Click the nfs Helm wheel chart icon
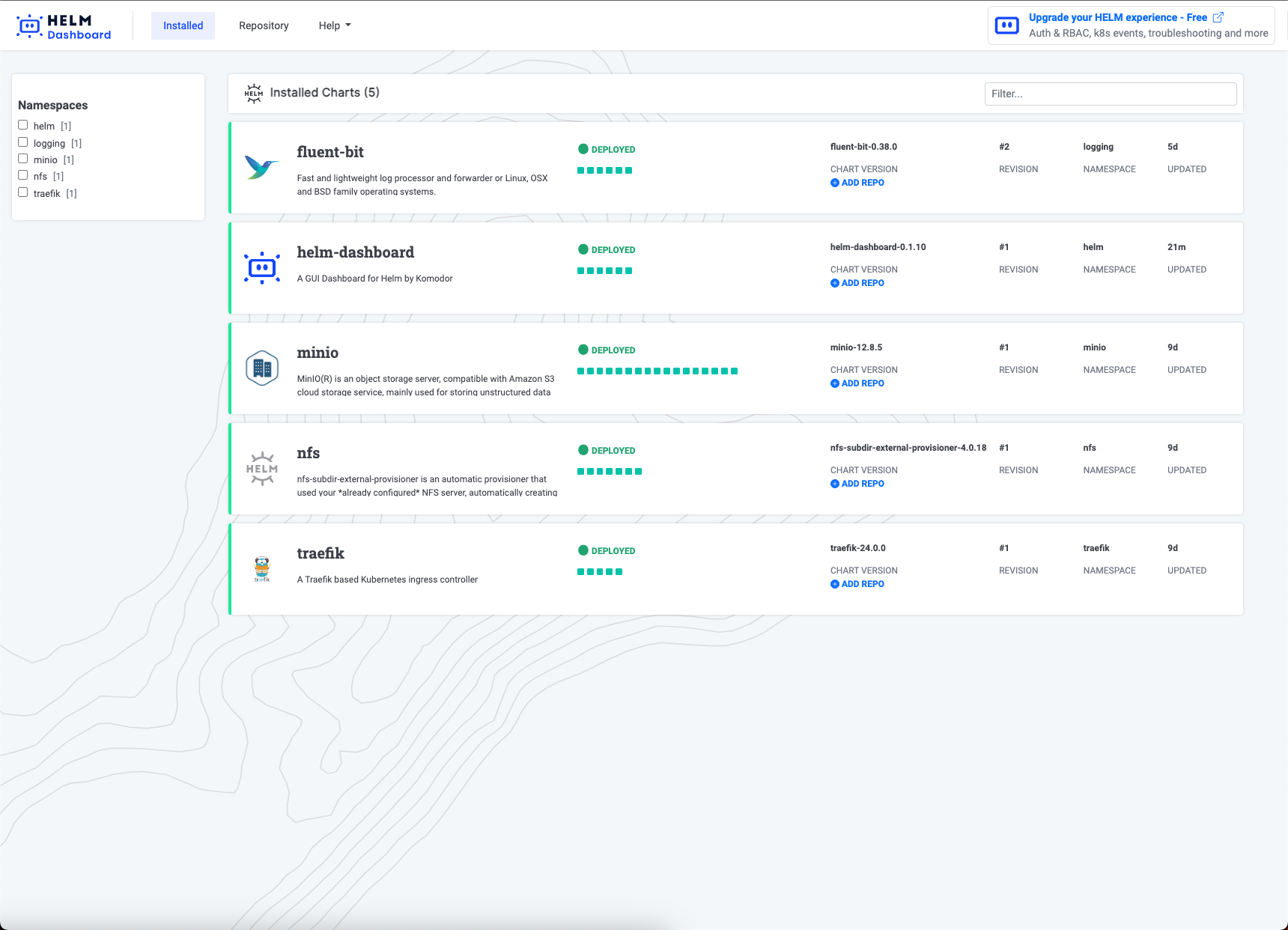1288x930 pixels. [x=262, y=469]
